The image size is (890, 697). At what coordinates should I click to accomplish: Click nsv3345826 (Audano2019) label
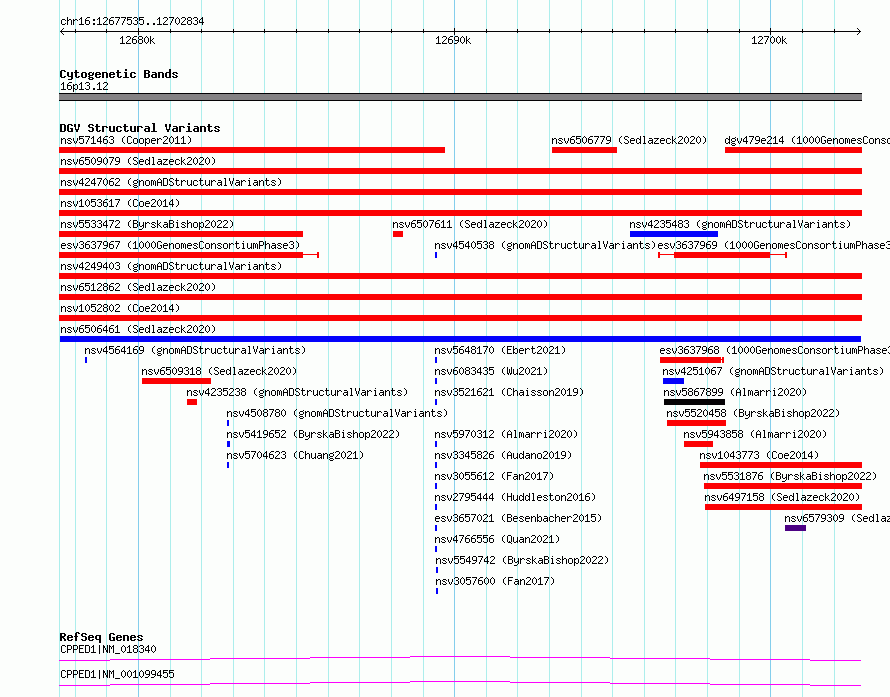pos(503,455)
